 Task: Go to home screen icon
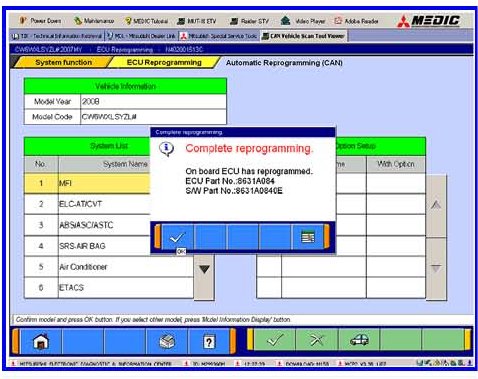pos(41,341)
